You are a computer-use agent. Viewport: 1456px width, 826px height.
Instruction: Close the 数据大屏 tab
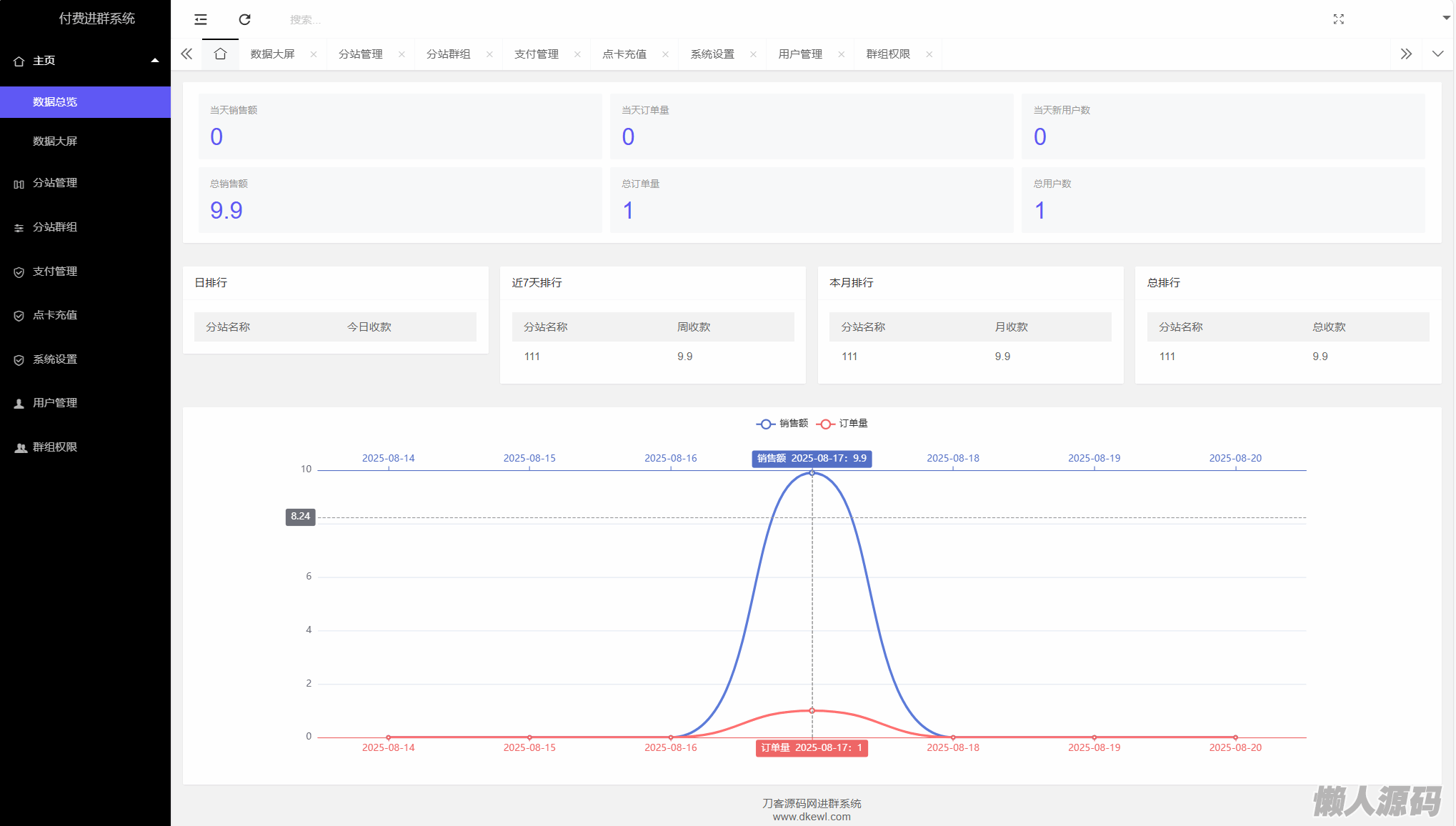pyautogui.click(x=313, y=54)
